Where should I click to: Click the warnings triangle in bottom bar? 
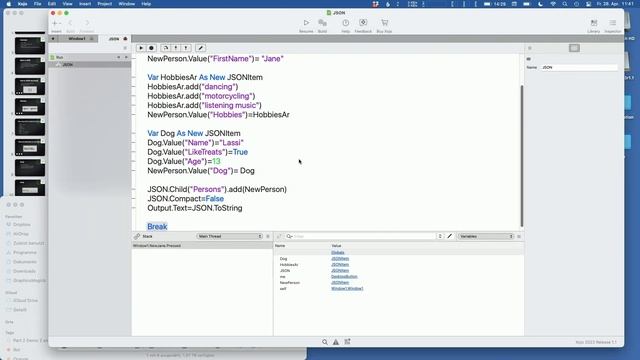336,342
